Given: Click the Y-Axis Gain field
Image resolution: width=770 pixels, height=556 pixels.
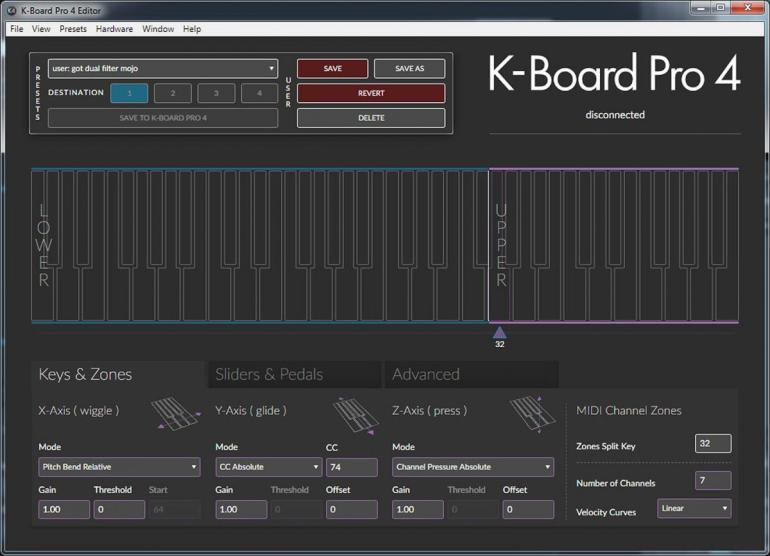Looking at the screenshot, I should [x=241, y=509].
